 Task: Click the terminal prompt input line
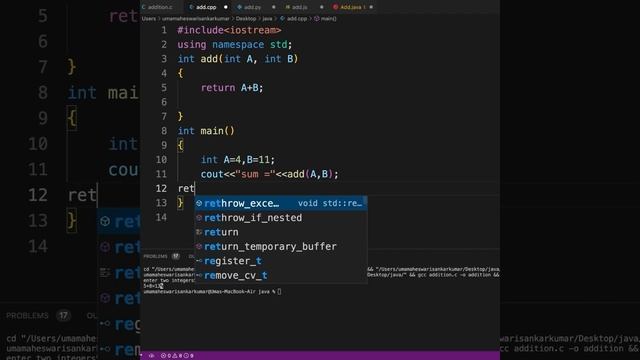[212, 291]
